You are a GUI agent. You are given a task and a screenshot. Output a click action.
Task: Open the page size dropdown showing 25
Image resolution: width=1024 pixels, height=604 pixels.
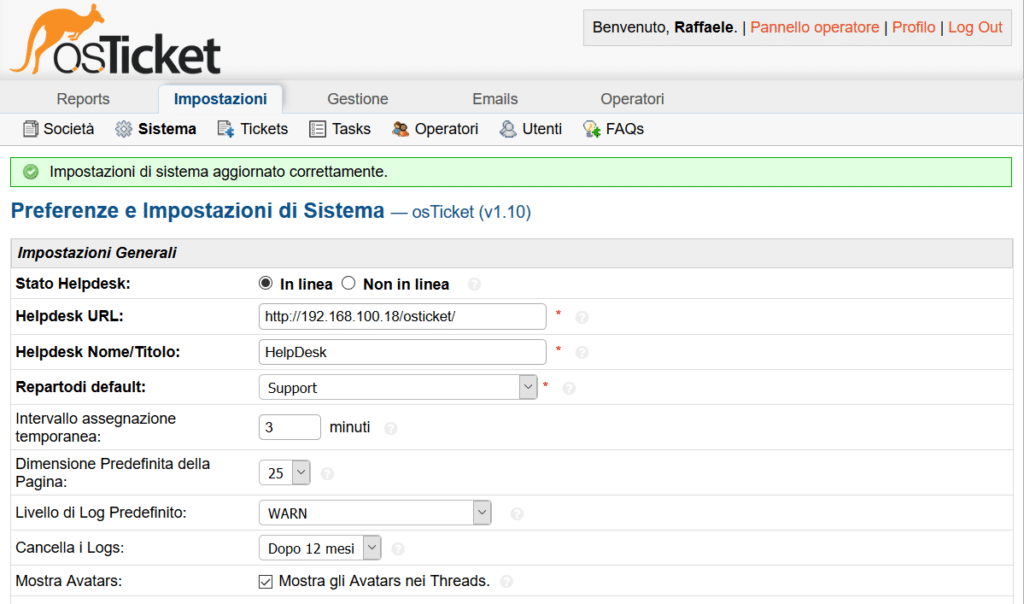(285, 473)
